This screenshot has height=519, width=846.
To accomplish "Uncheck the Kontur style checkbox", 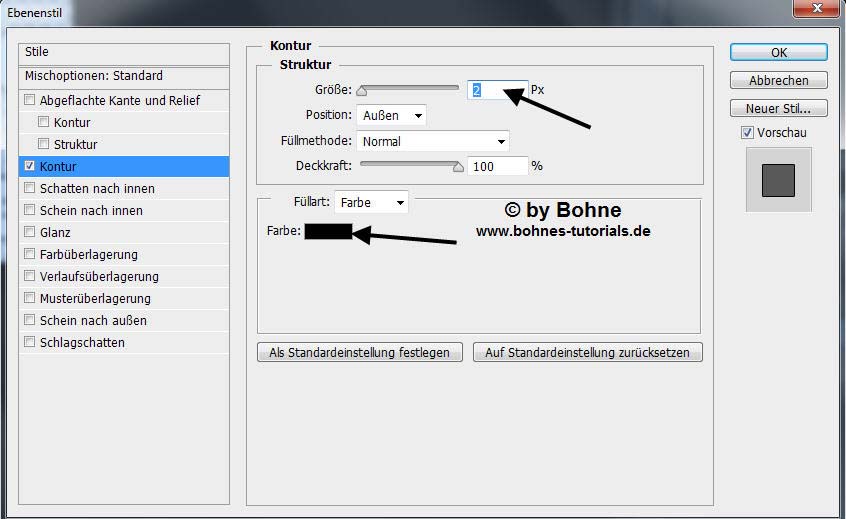I will (x=30, y=167).
